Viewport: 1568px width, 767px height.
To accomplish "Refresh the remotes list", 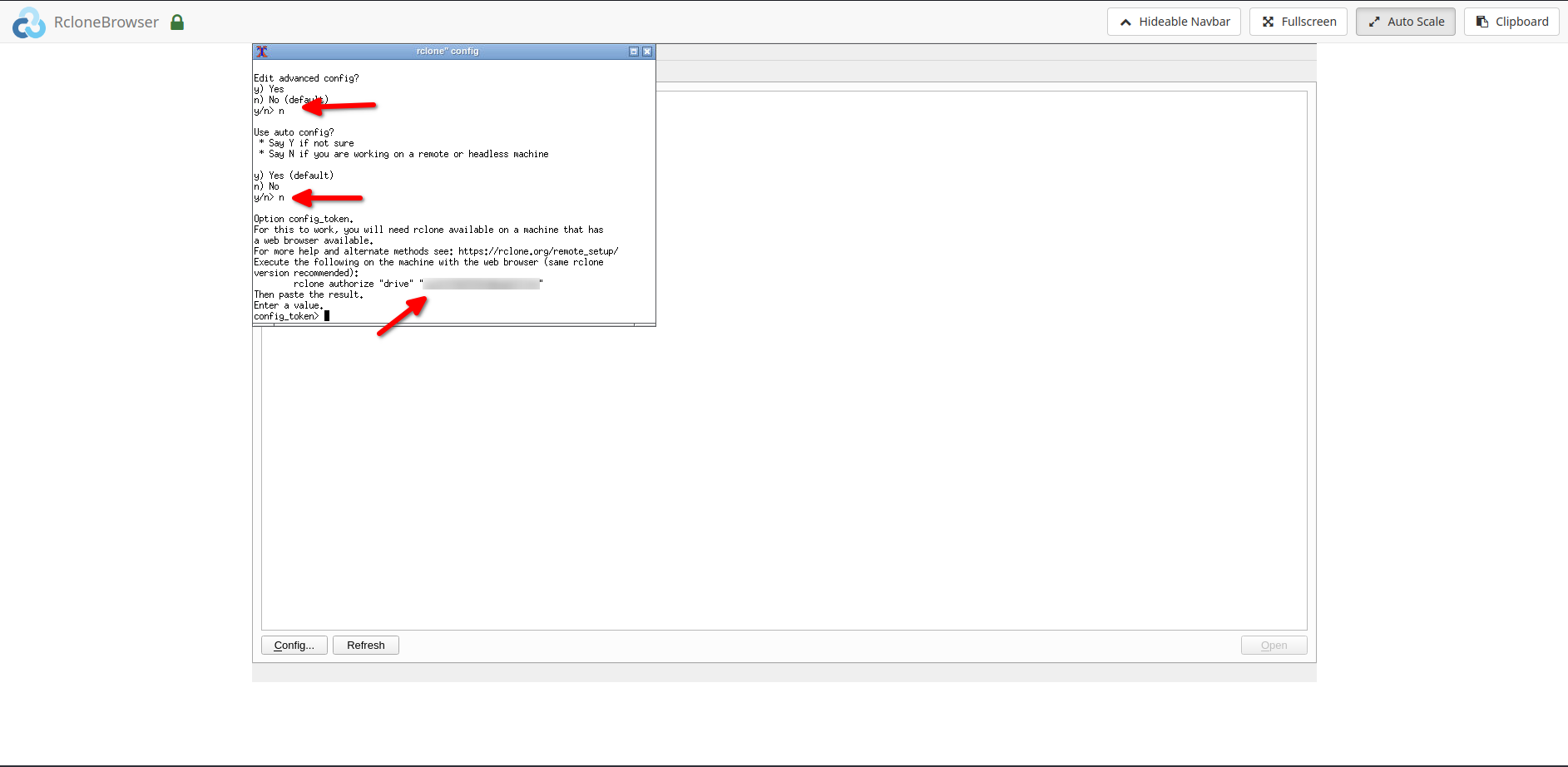I will [x=365, y=645].
